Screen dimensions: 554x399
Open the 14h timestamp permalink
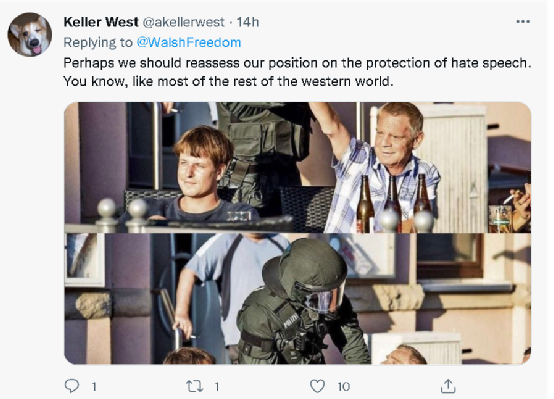[248, 22]
